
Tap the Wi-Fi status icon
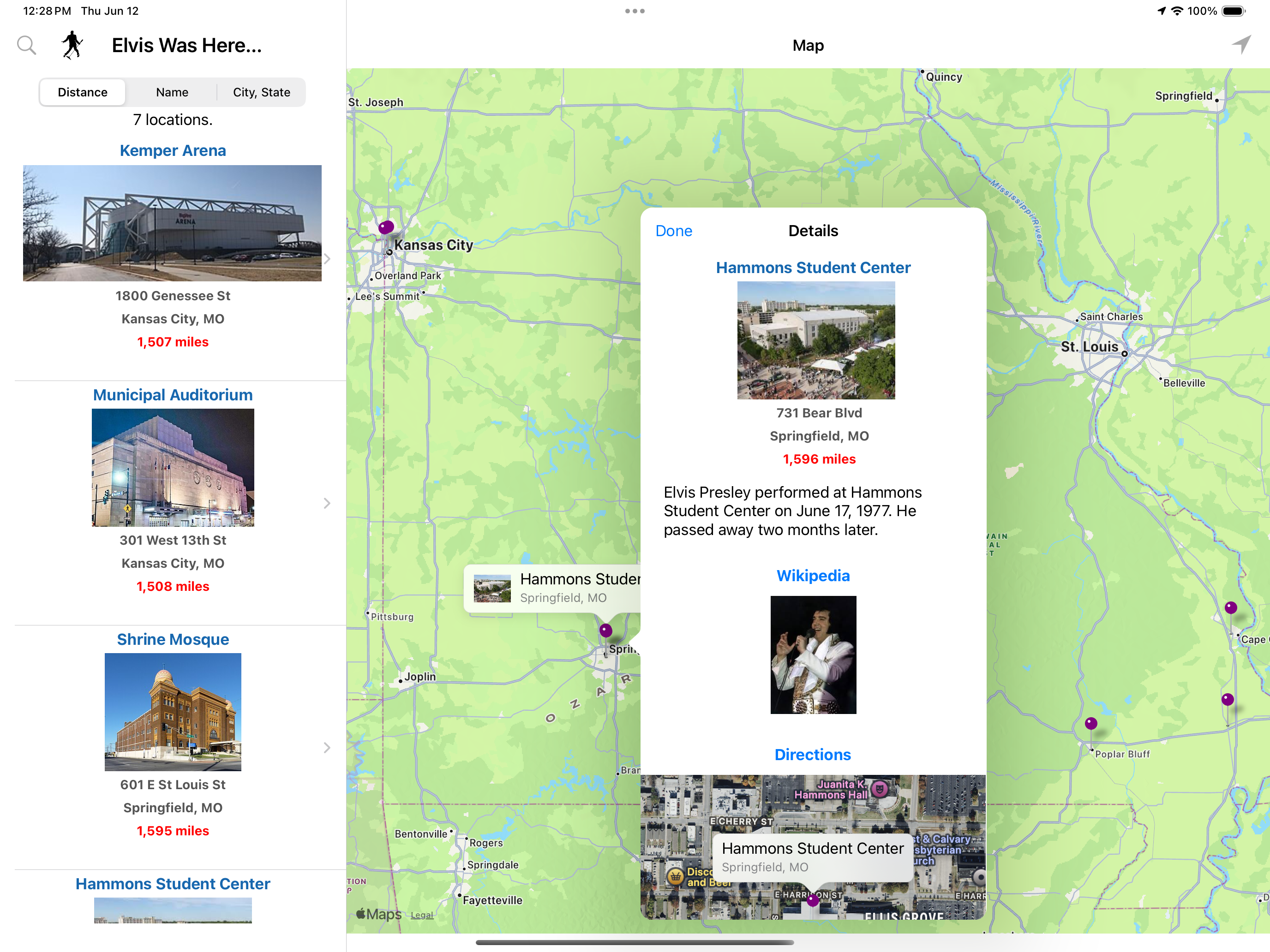pos(1177,11)
